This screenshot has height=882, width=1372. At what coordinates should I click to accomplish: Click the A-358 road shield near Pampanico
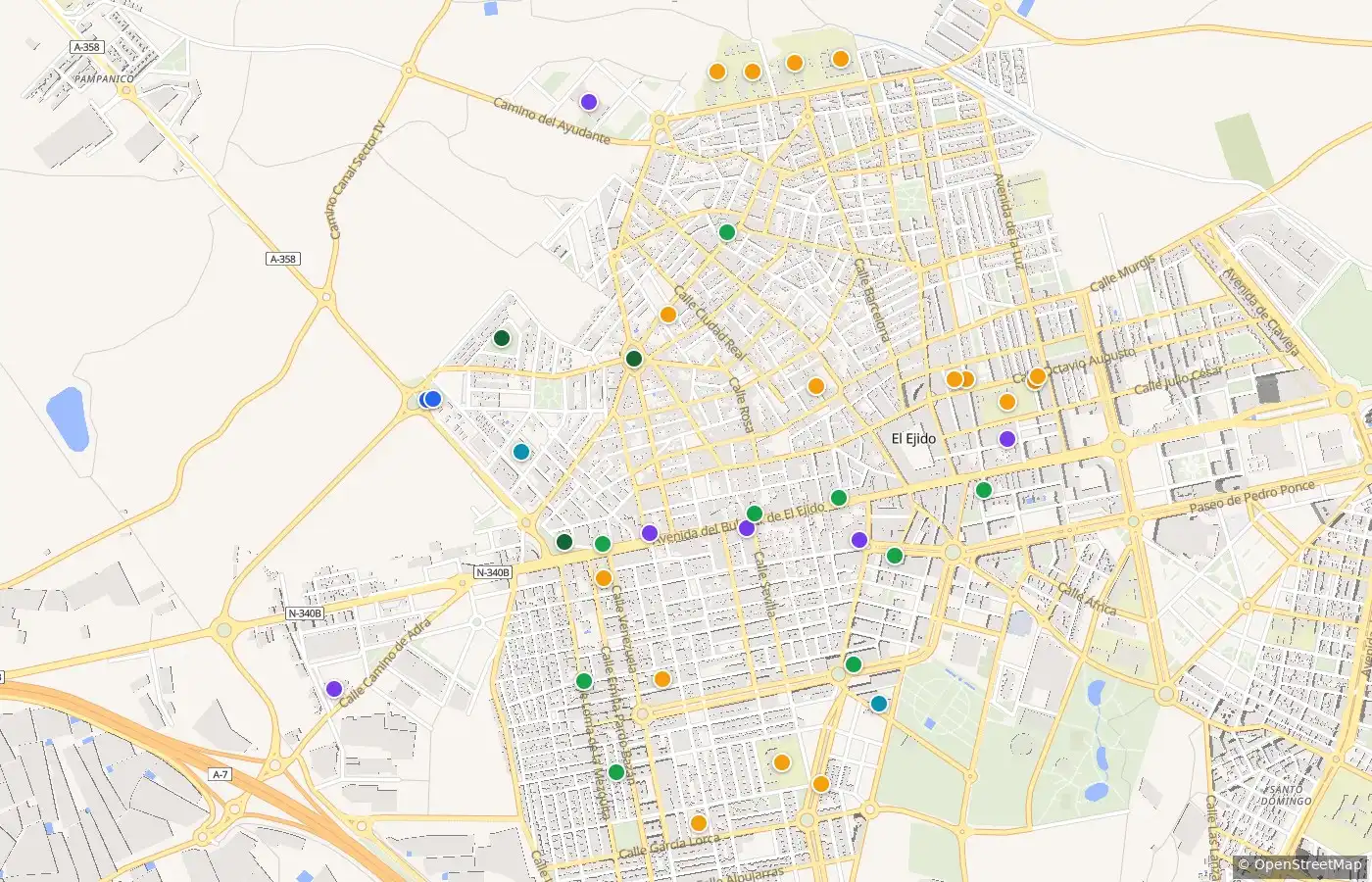tap(86, 47)
